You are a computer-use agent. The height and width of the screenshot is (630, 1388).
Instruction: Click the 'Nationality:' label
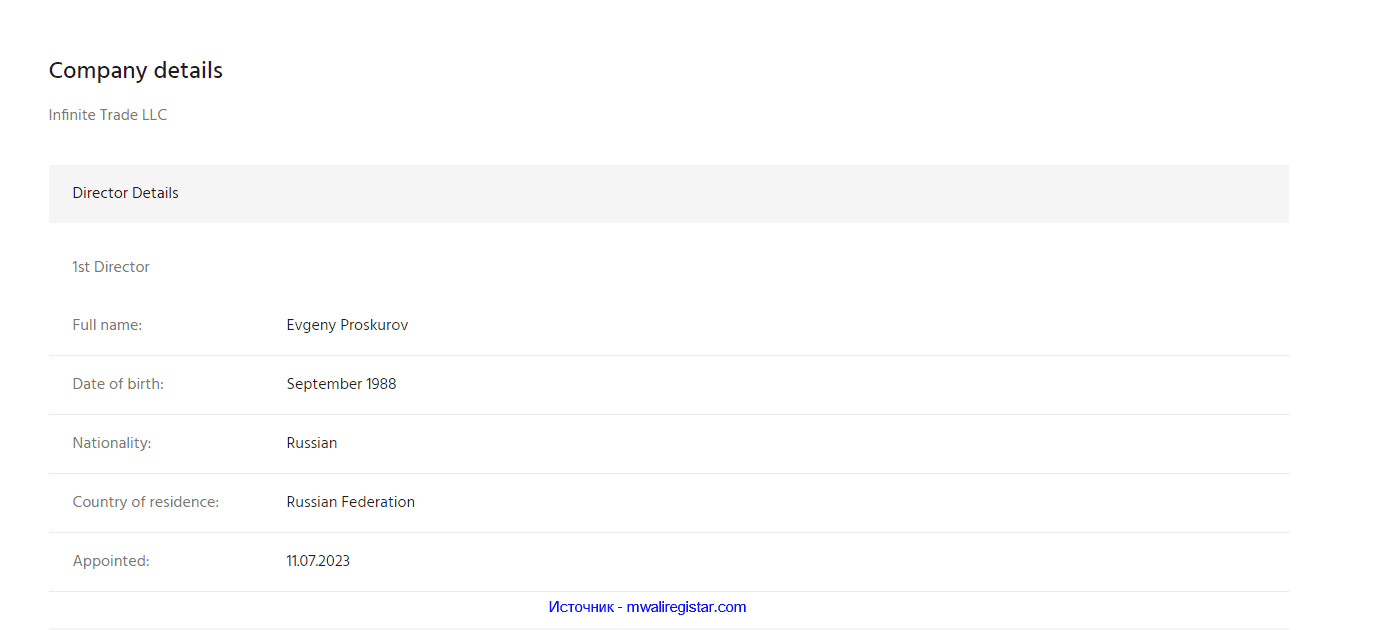tap(112, 443)
